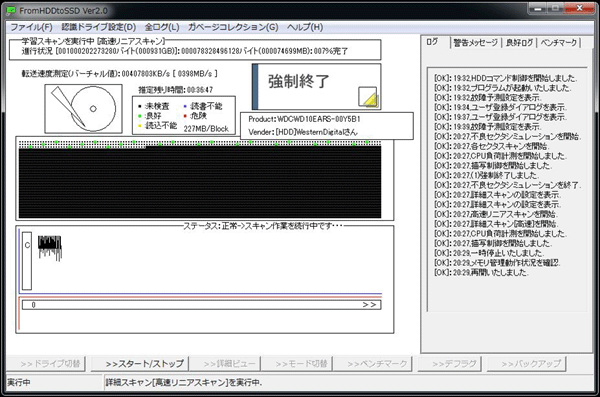
Task: Click the ステータス:正常 status text
Action: click(x=263, y=226)
